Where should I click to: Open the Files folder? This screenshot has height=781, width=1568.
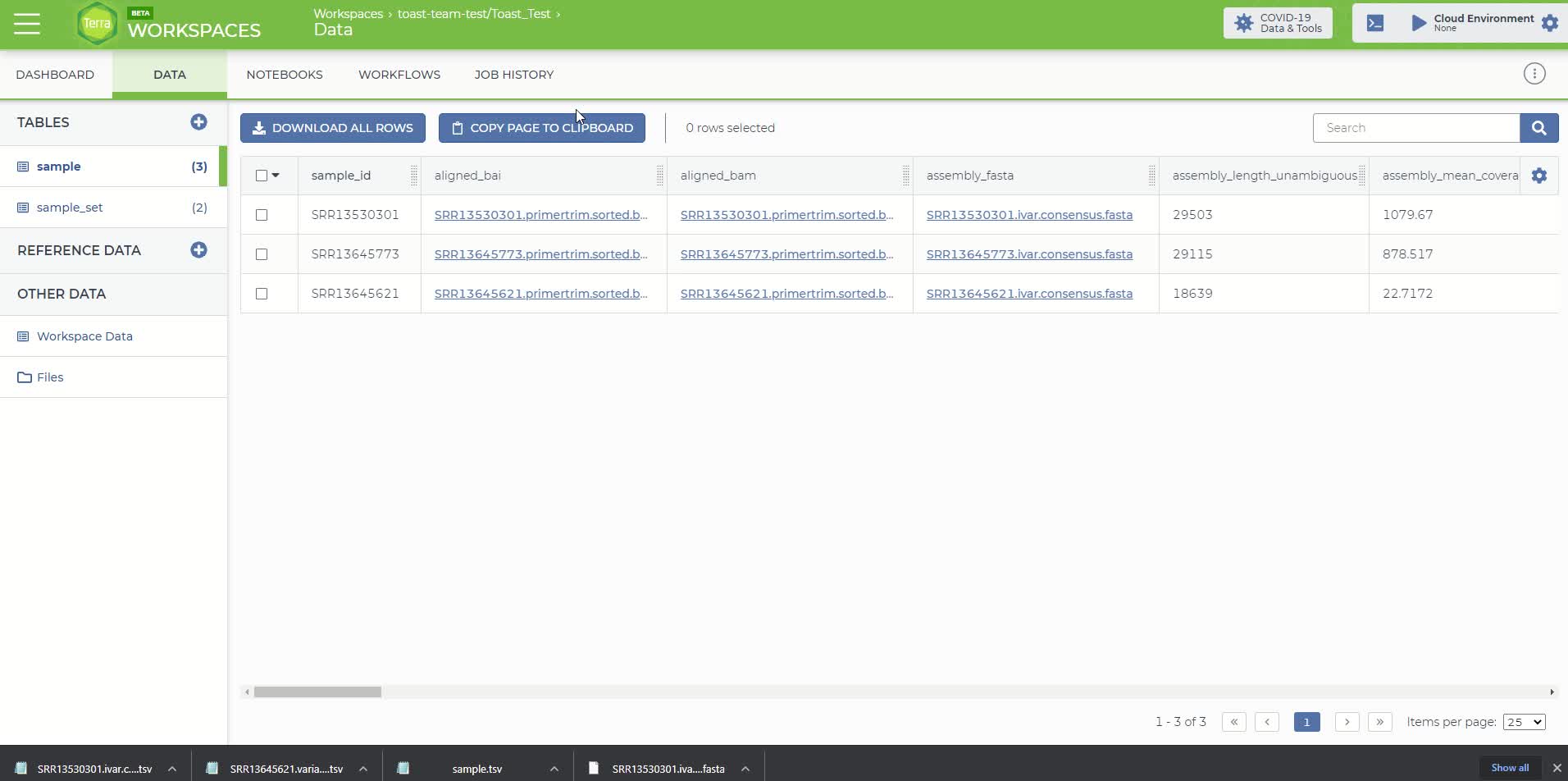tap(50, 377)
